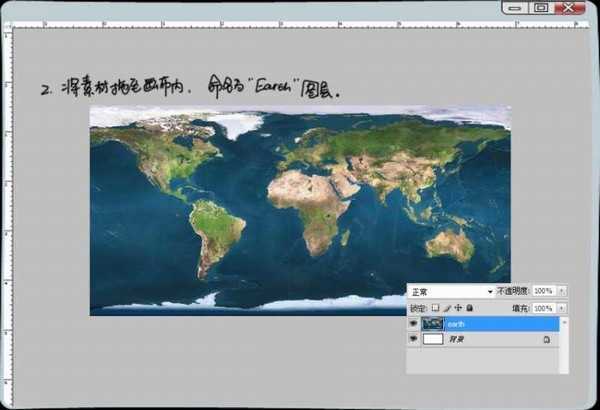Select the 背景 background layer row
Image resolution: width=600 pixels, height=410 pixels.
coord(490,340)
